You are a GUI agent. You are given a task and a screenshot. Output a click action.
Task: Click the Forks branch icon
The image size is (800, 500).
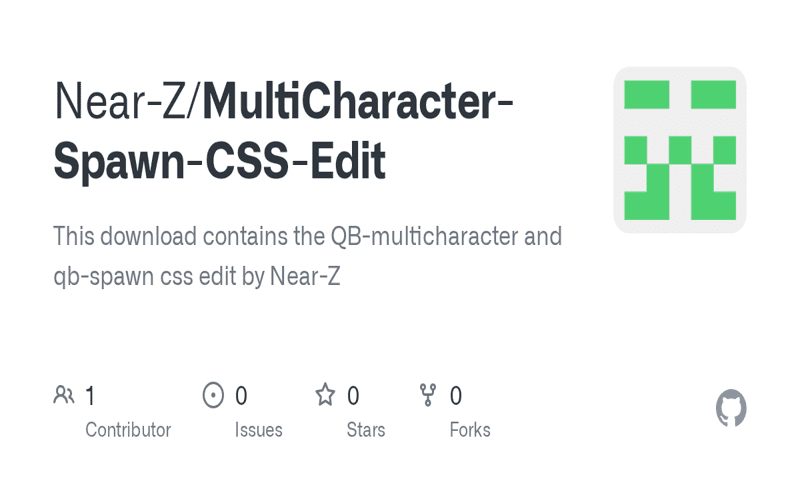tap(428, 395)
